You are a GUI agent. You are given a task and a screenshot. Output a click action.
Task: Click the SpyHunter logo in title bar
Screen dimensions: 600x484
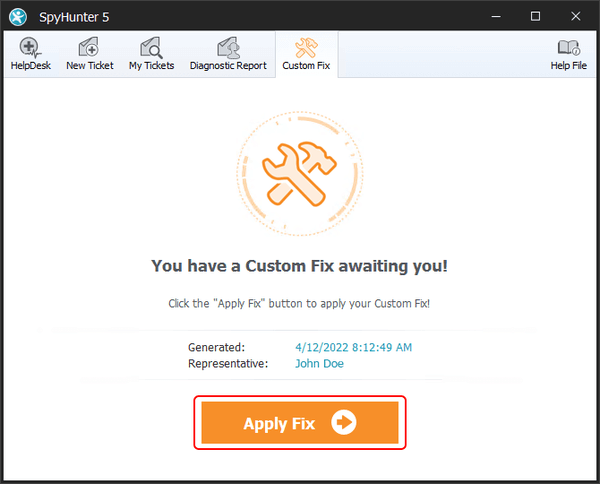point(17,16)
